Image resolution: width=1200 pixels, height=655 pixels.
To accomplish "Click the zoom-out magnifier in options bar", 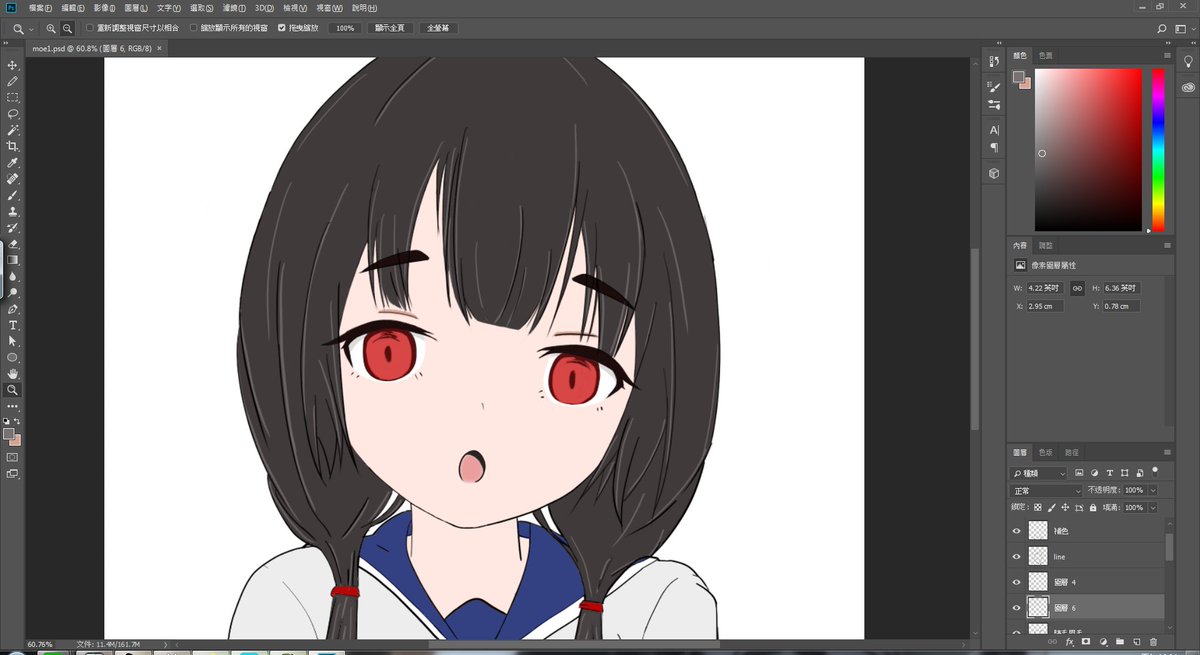I will click(x=67, y=28).
